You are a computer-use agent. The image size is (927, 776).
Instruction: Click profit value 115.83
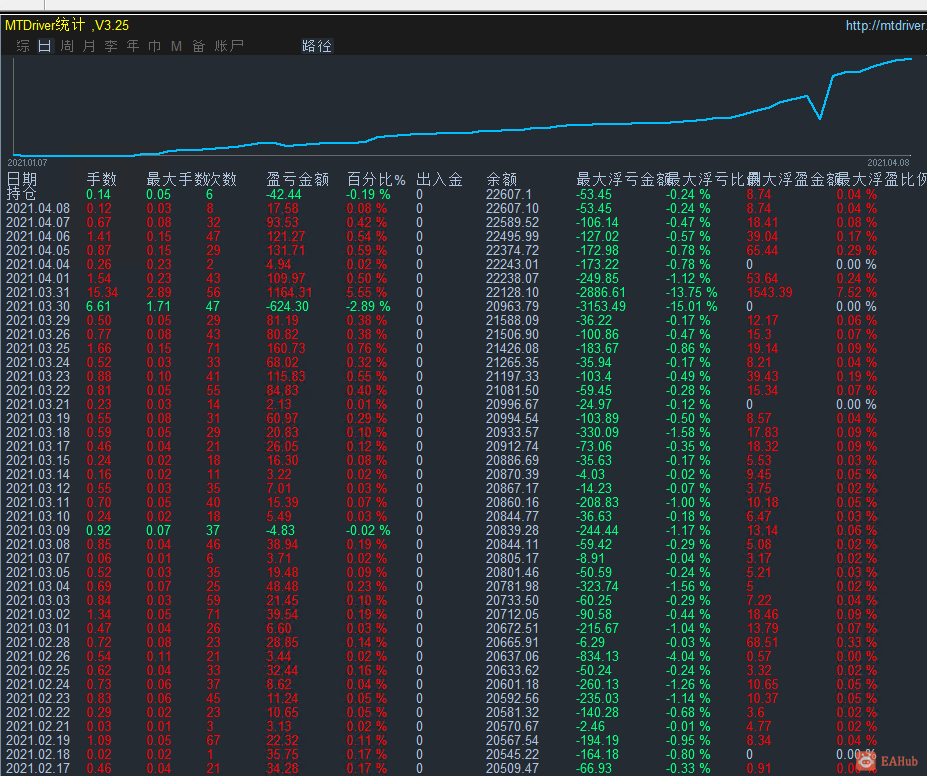click(286, 376)
